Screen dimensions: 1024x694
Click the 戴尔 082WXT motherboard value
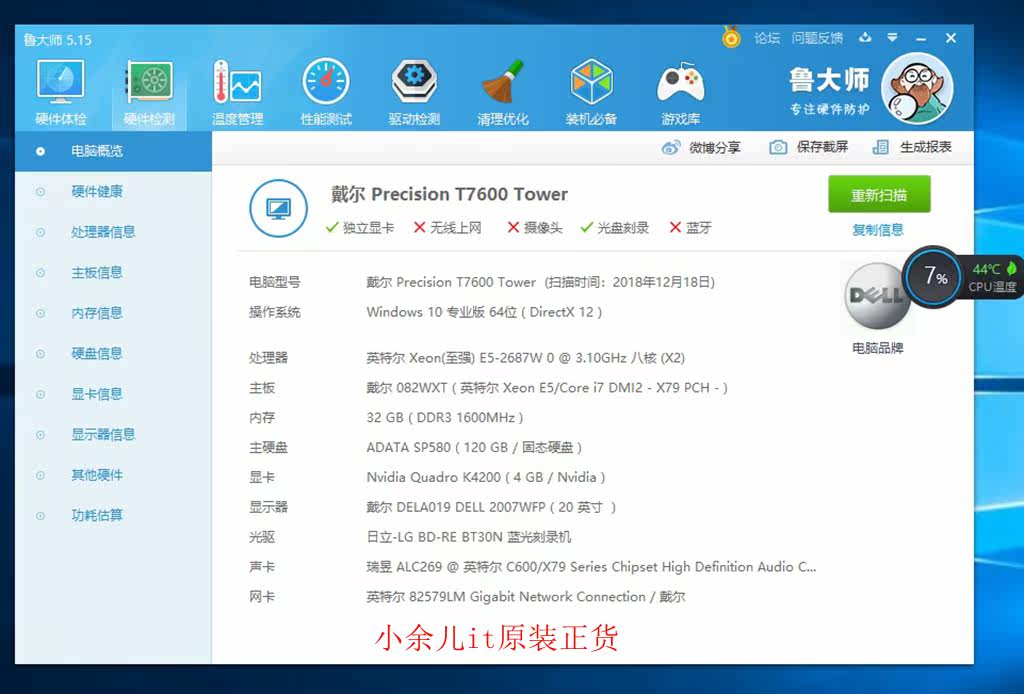(x=547, y=388)
